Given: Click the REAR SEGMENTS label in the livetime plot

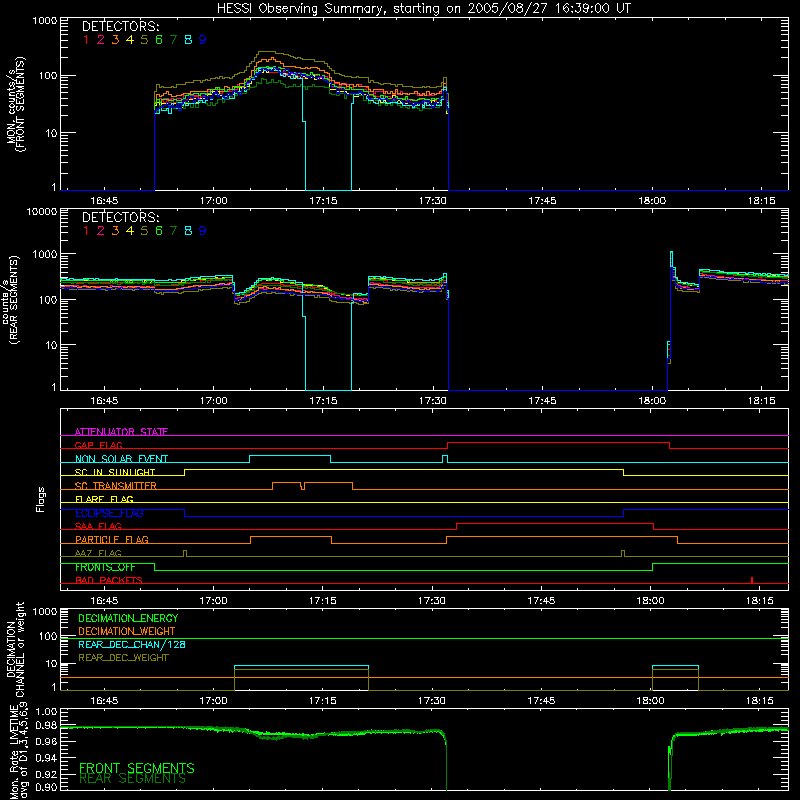Looking at the screenshot, I should 132,779.
